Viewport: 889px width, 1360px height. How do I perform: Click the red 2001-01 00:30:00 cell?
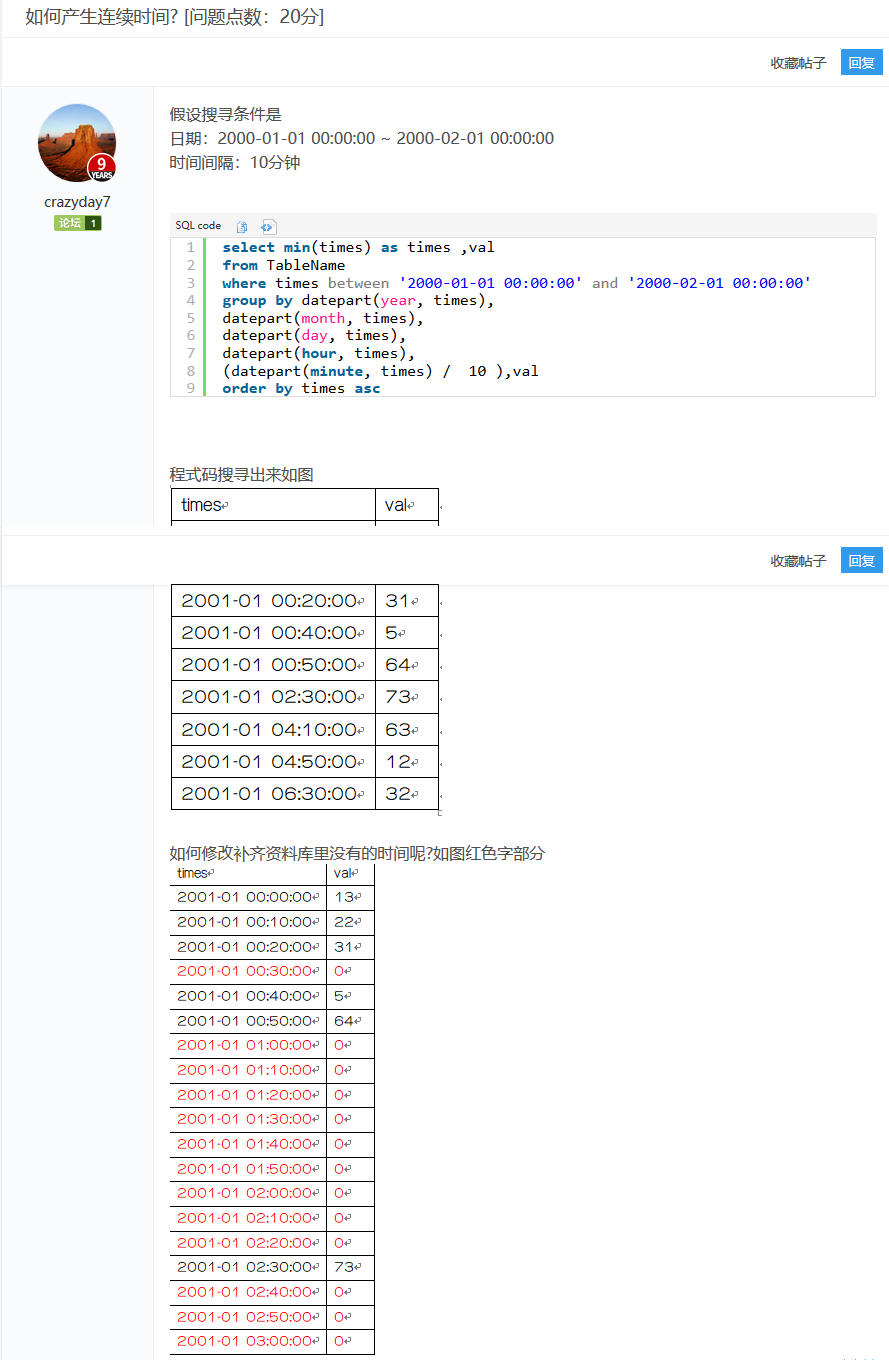click(x=247, y=971)
